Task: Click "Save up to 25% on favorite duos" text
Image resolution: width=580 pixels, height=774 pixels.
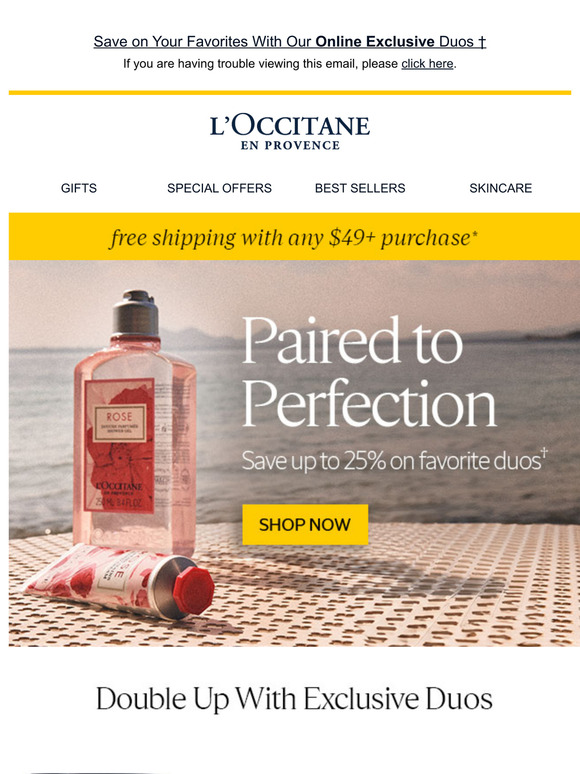Action: (x=394, y=461)
